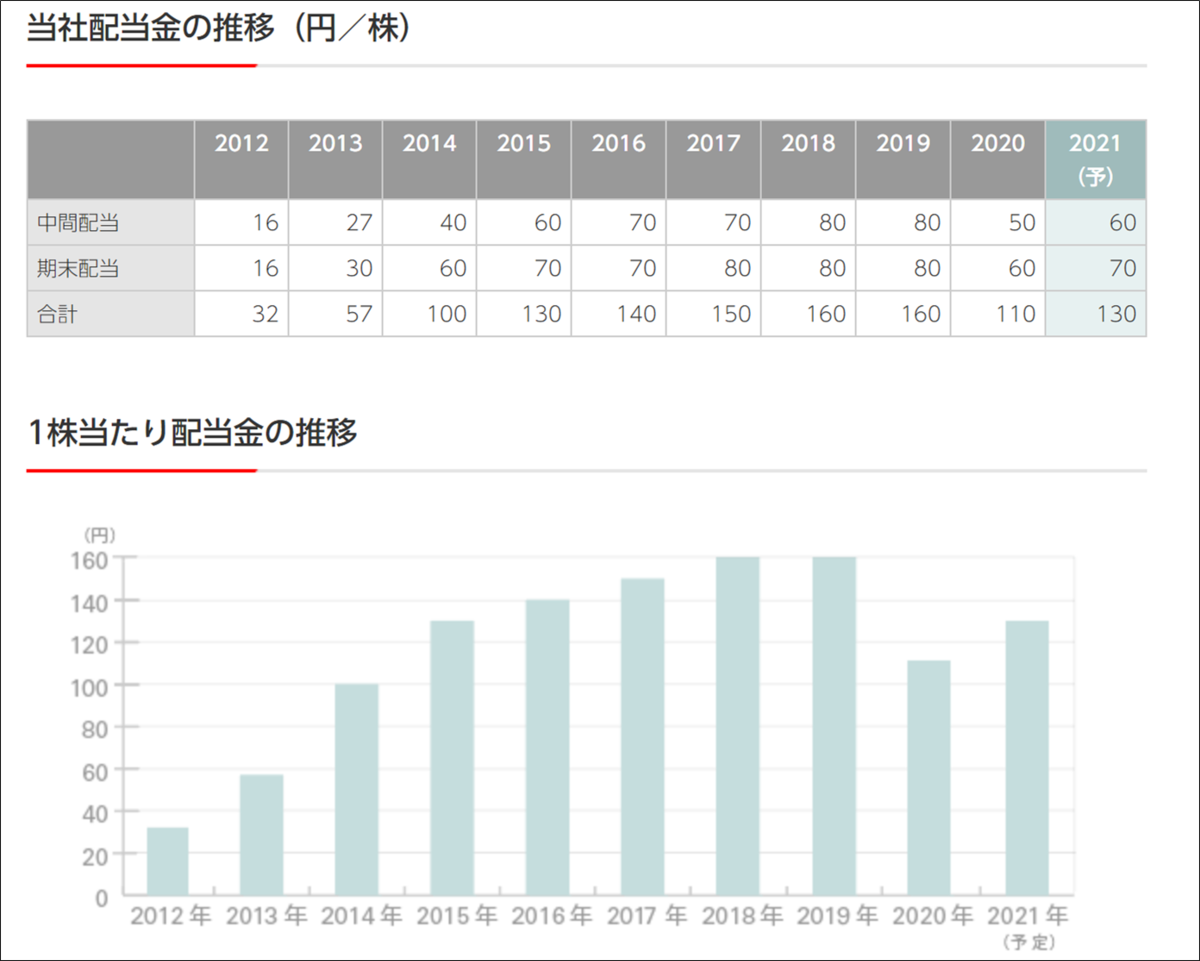Click the 2021年 x-axis label
The width and height of the screenshot is (1200, 961).
coord(1027,916)
